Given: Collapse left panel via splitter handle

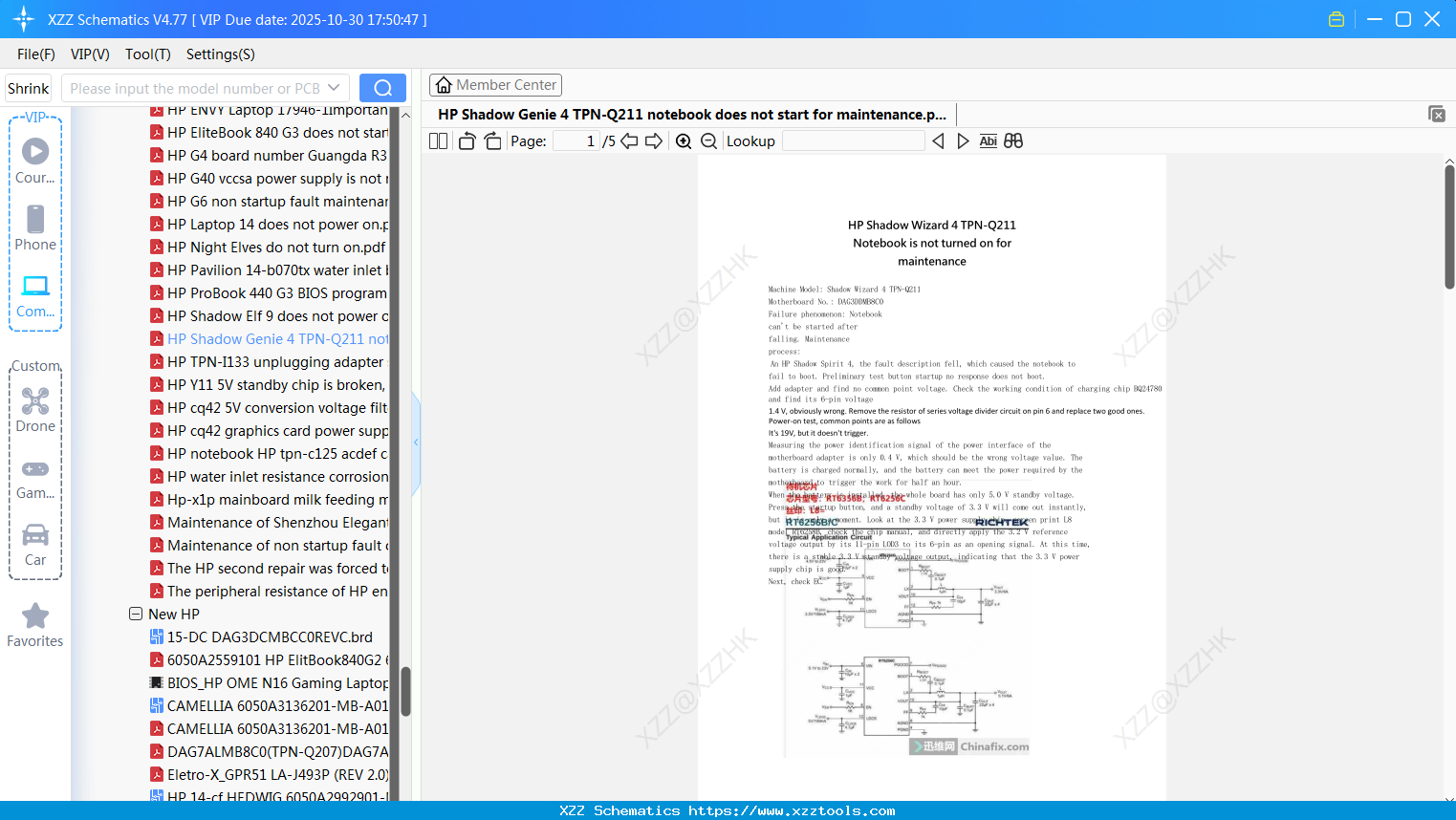Looking at the screenshot, I should click(416, 442).
